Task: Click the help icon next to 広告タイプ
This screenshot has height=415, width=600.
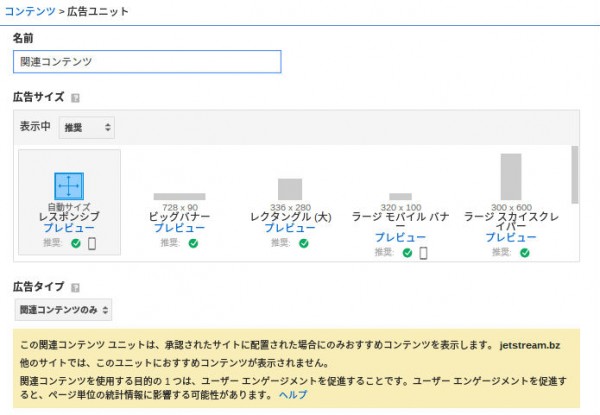Action: coord(76,288)
